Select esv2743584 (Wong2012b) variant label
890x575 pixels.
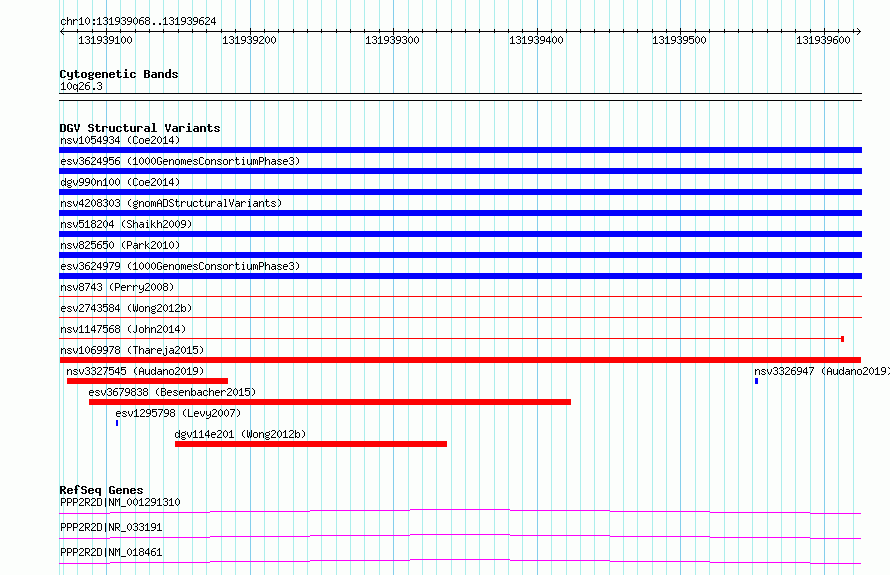click(x=126, y=308)
